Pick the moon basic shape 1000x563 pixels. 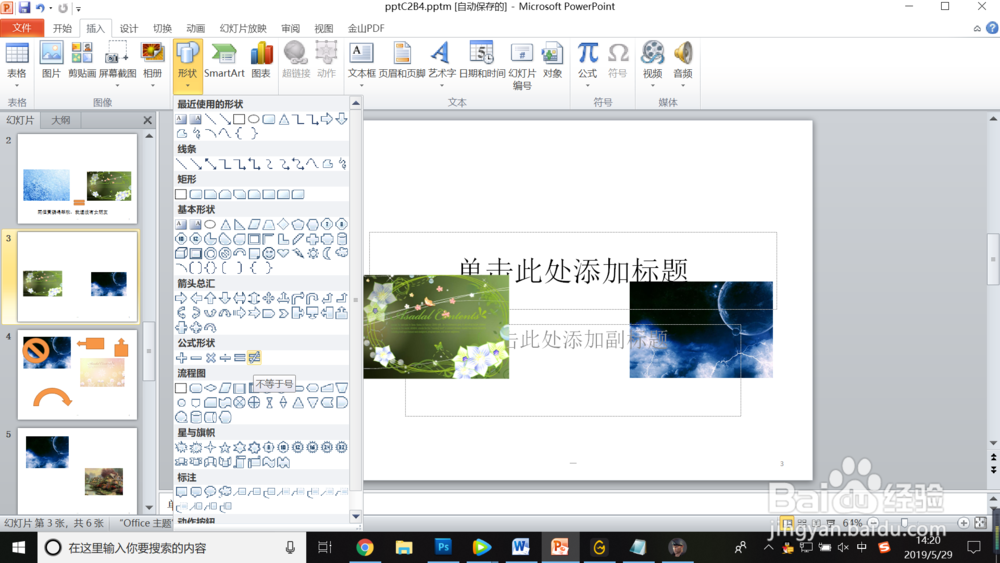(x=327, y=253)
